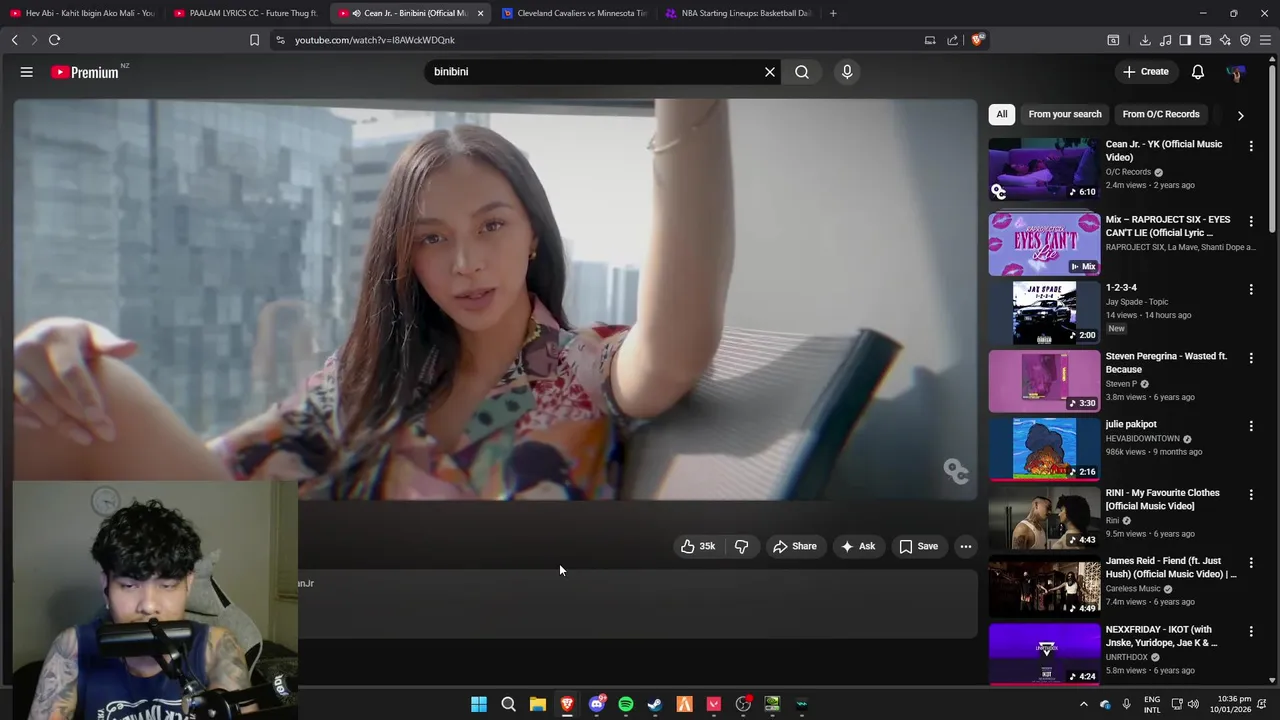Open browser downloads icon
Viewport: 1280px width, 720px height.
(1145, 40)
